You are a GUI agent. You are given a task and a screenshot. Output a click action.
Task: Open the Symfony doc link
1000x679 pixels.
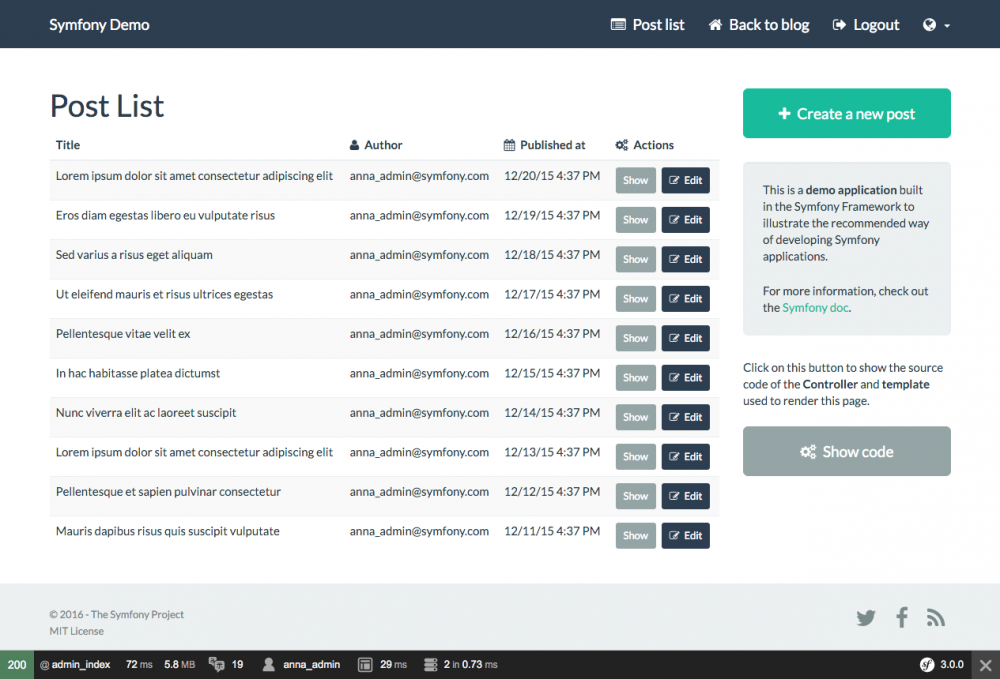815,308
